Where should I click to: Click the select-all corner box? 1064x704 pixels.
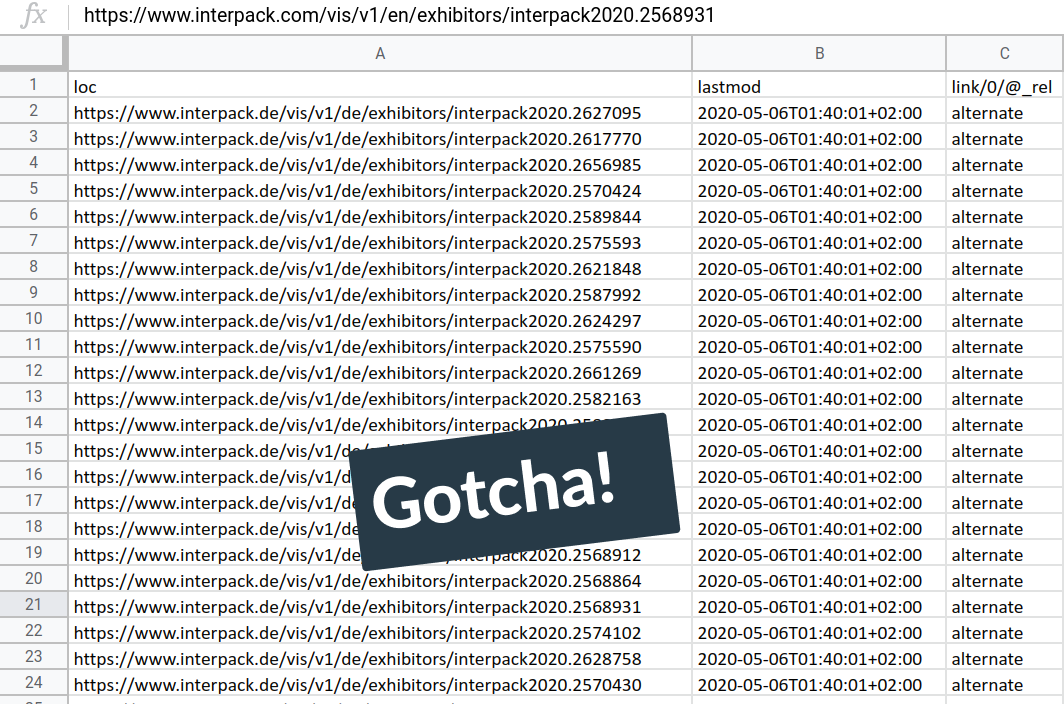tap(32, 53)
